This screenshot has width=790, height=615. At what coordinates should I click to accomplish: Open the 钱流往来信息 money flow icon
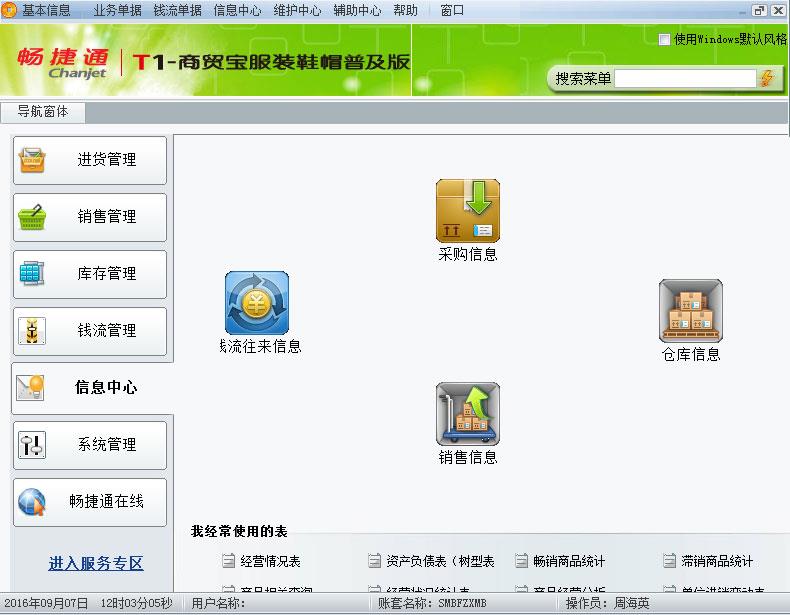click(x=257, y=303)
